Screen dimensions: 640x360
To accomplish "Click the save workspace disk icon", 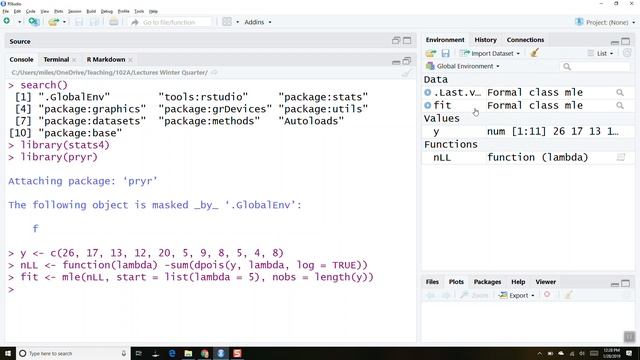I will click(445, 53).
